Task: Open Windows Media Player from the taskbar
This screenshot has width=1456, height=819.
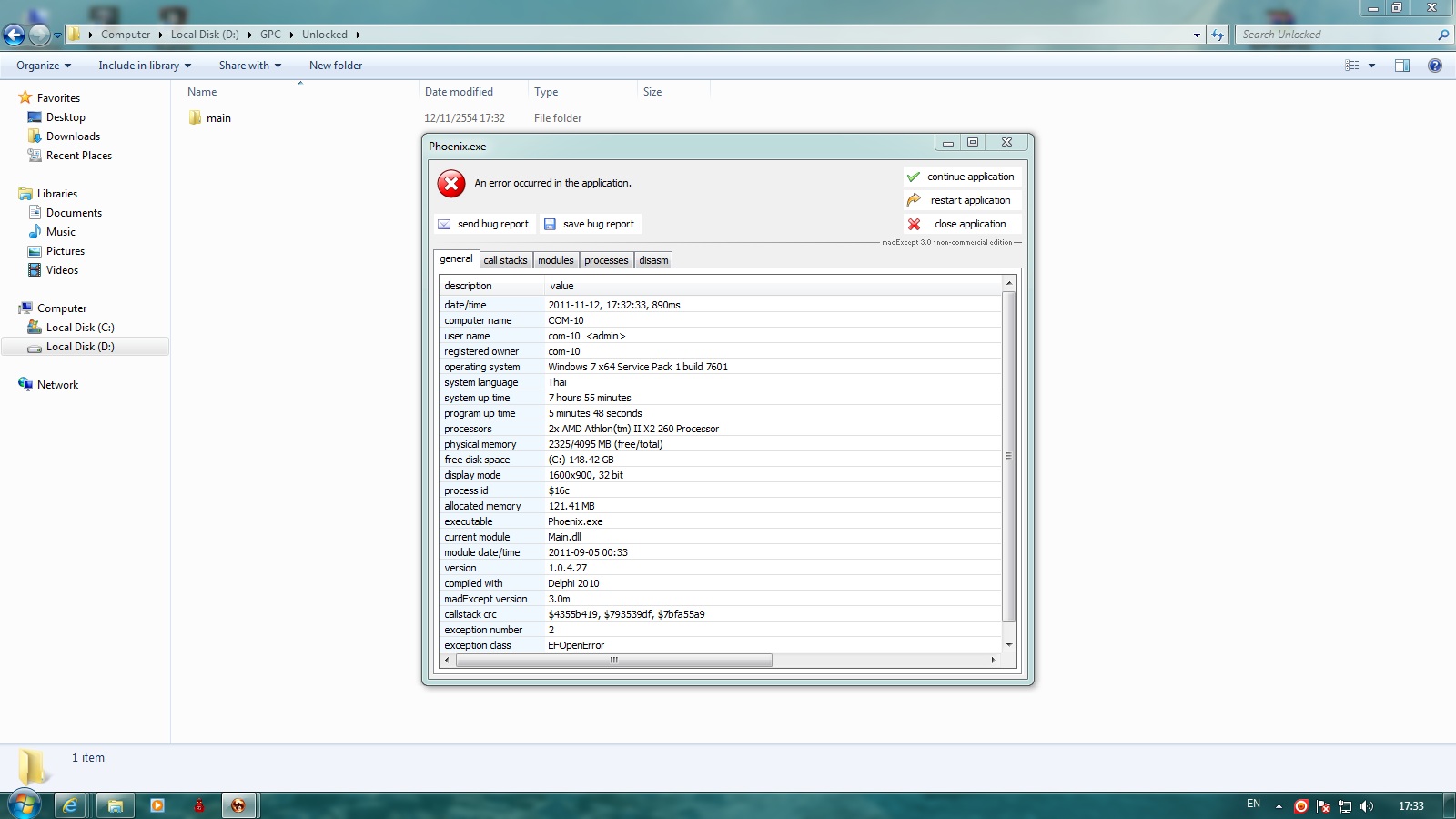Action: [157, 805]
